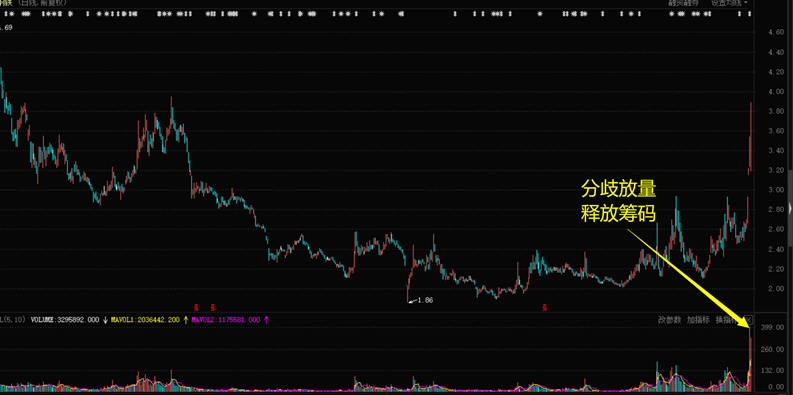Click the first red S marker
Viewport: 793px width, 395px height.
[196, 306]
